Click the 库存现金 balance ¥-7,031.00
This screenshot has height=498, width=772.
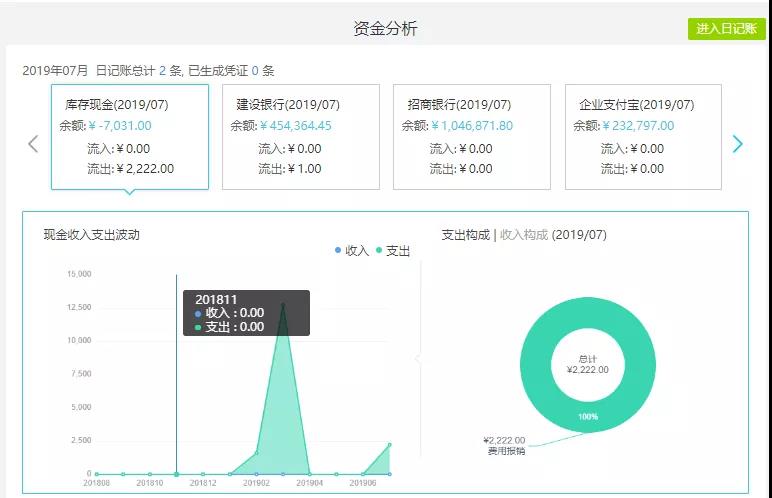120,126
